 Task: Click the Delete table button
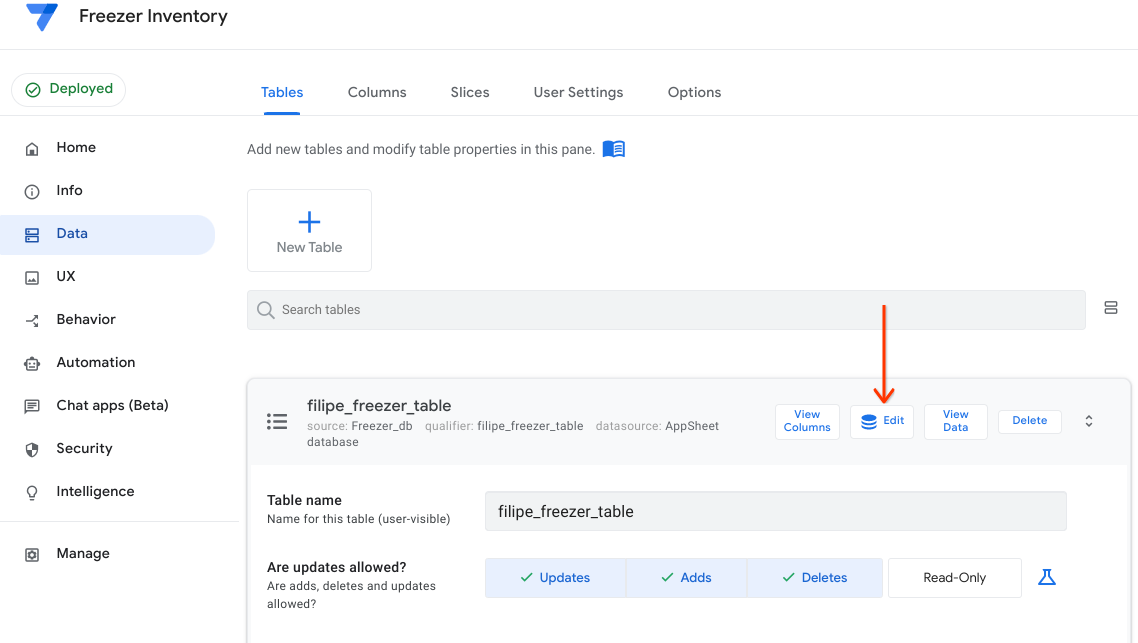click(1029, 421)
